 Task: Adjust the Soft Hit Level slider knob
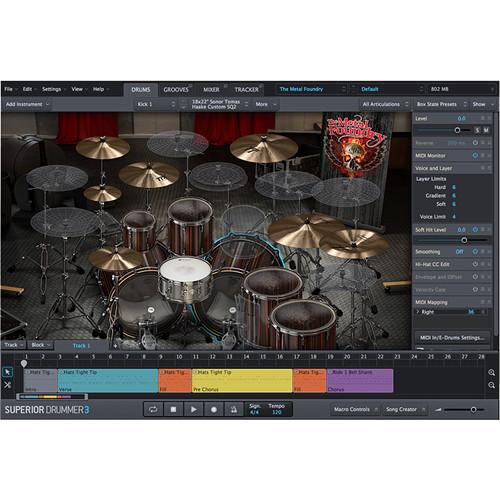point(464,240)
